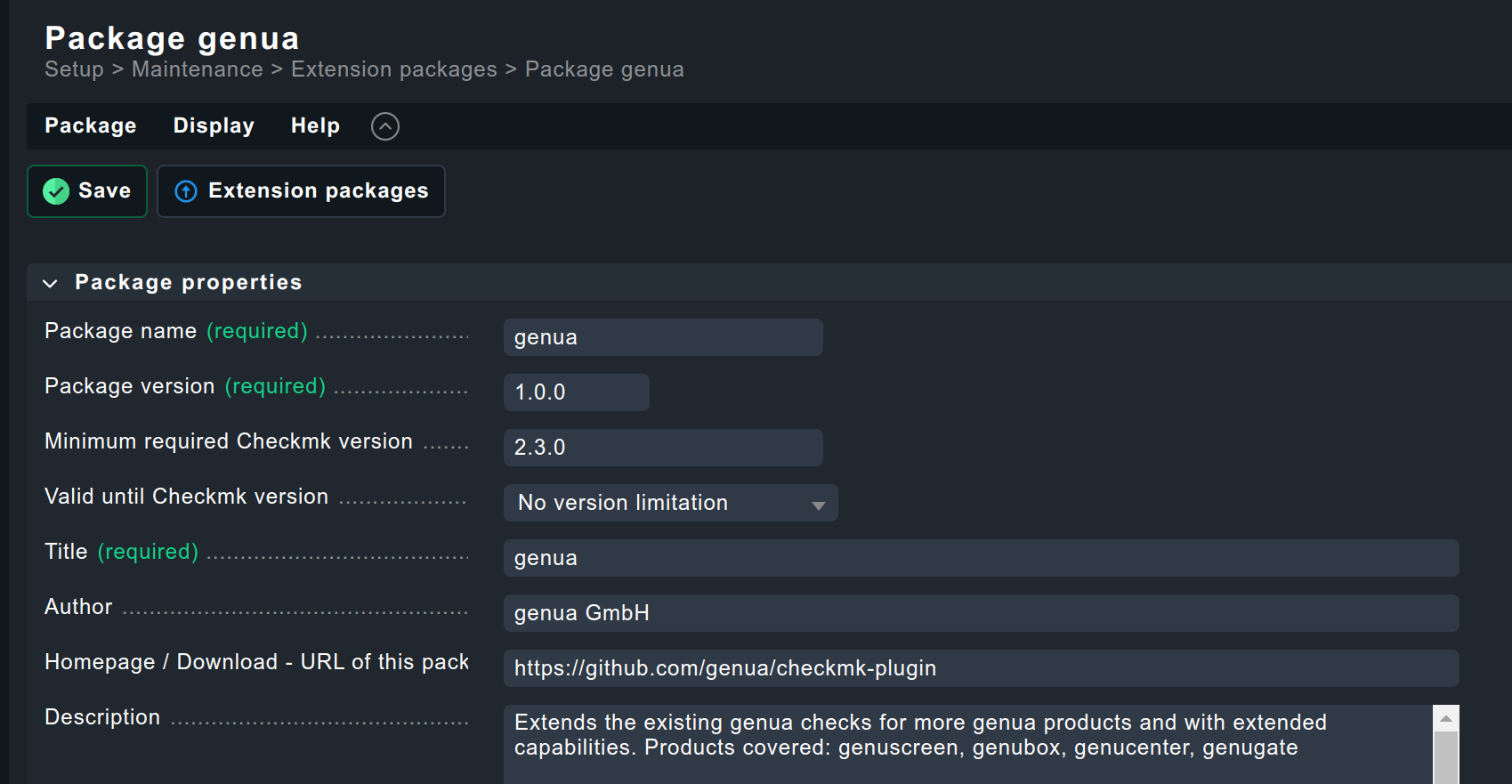Navigate to Maintenance in the breadcrumb

pyautogui.click(x=197, y=69)
